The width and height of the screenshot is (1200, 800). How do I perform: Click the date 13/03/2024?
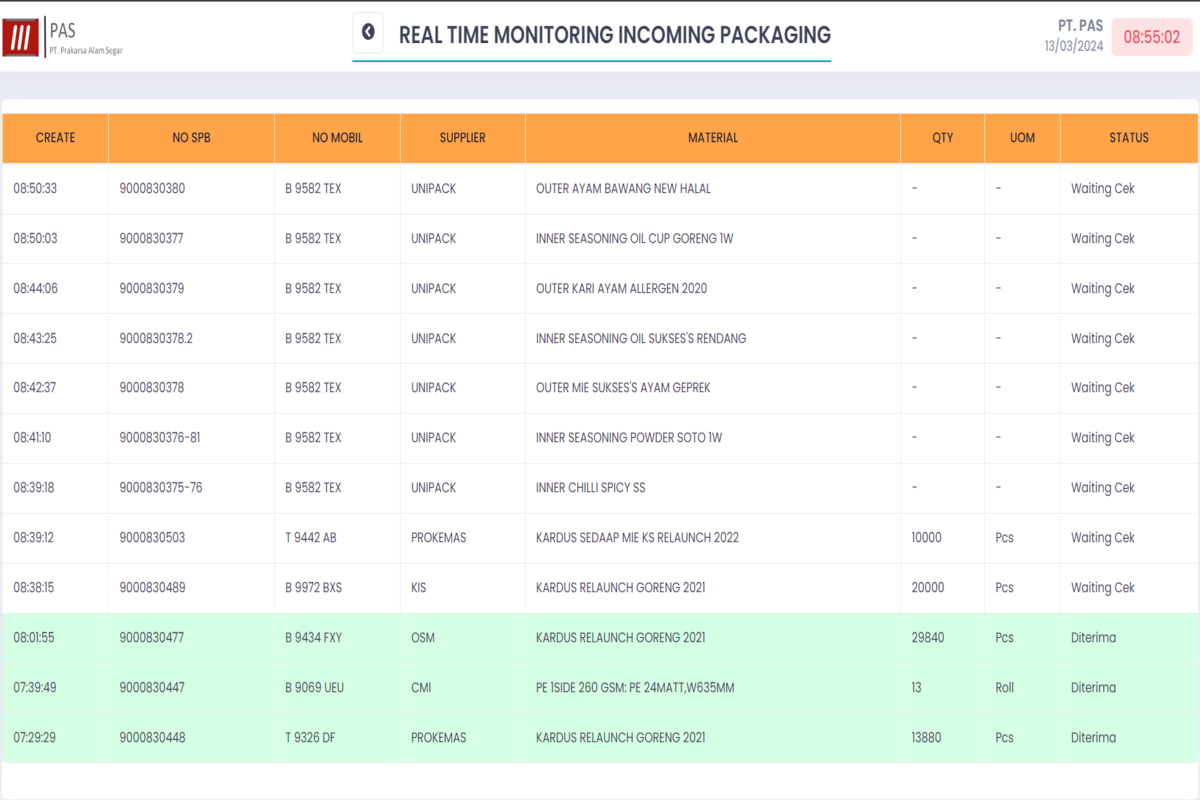(x=1074, y=46)
